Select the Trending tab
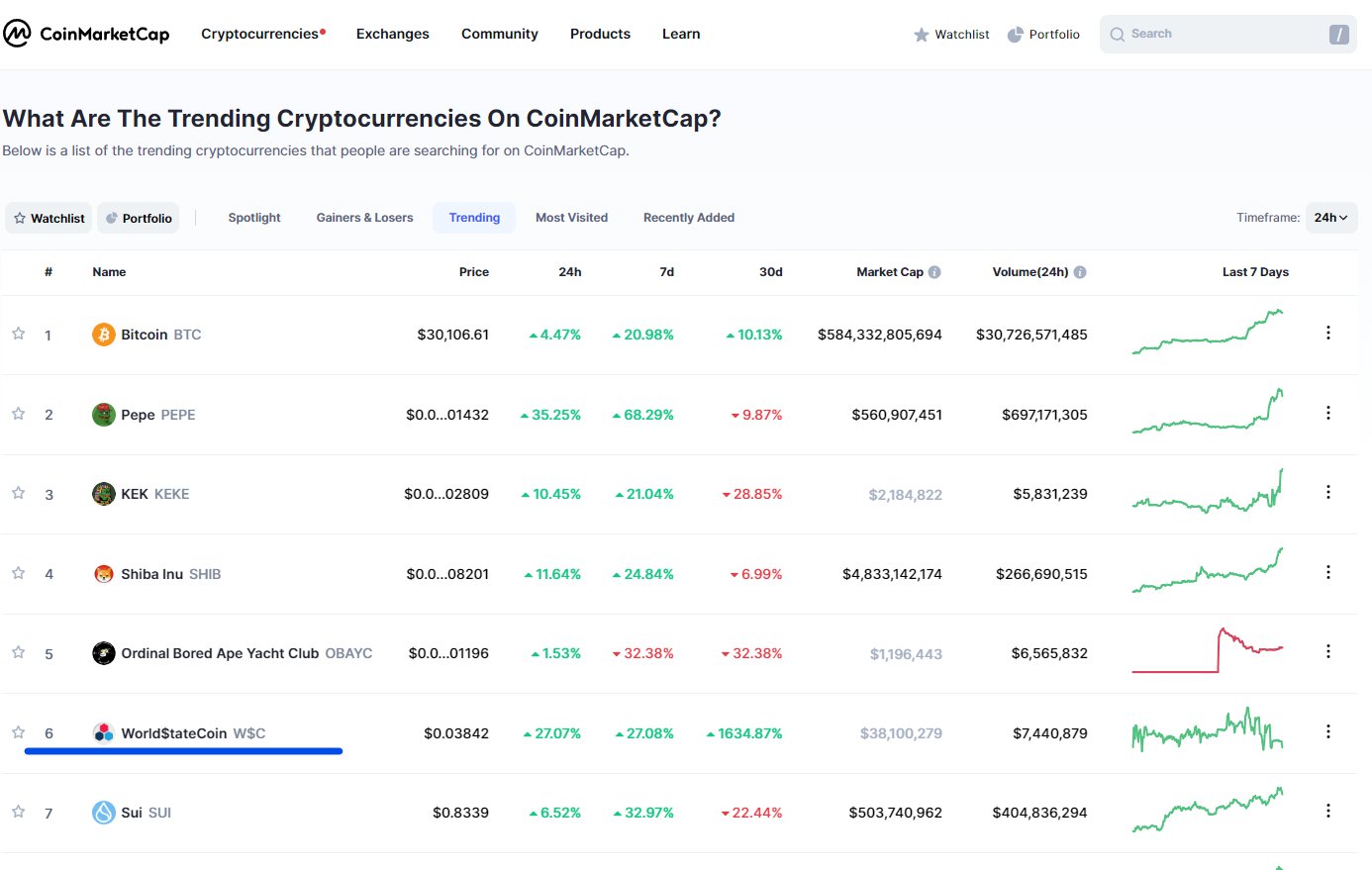Image resolution: width=1372 pixels, height=870 pixels. click(x=474, y=218)
